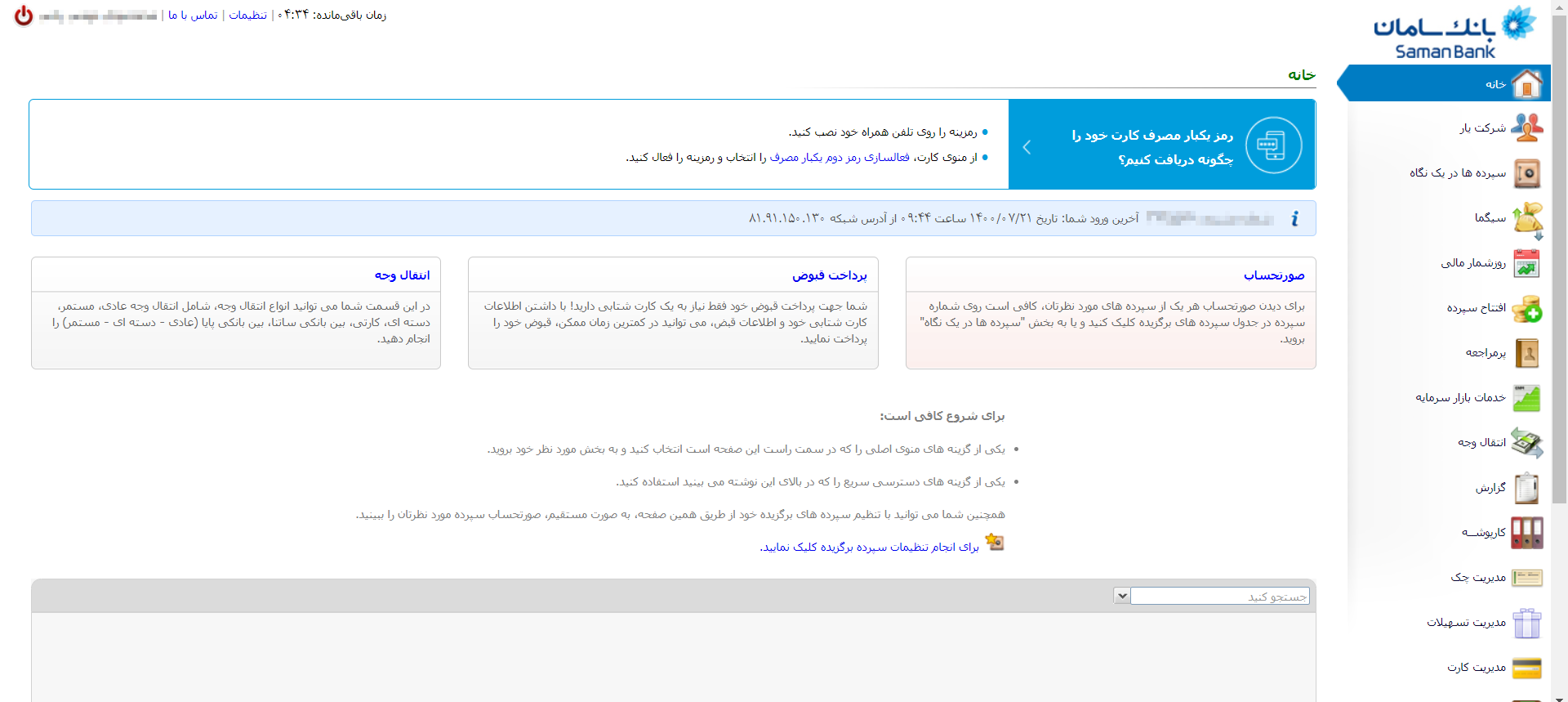The height and width of the screenshot is (702, 1568).
Task: Open شرکت یار sidebar menu
Action: pyautogui.click(x=1483, y=128)
